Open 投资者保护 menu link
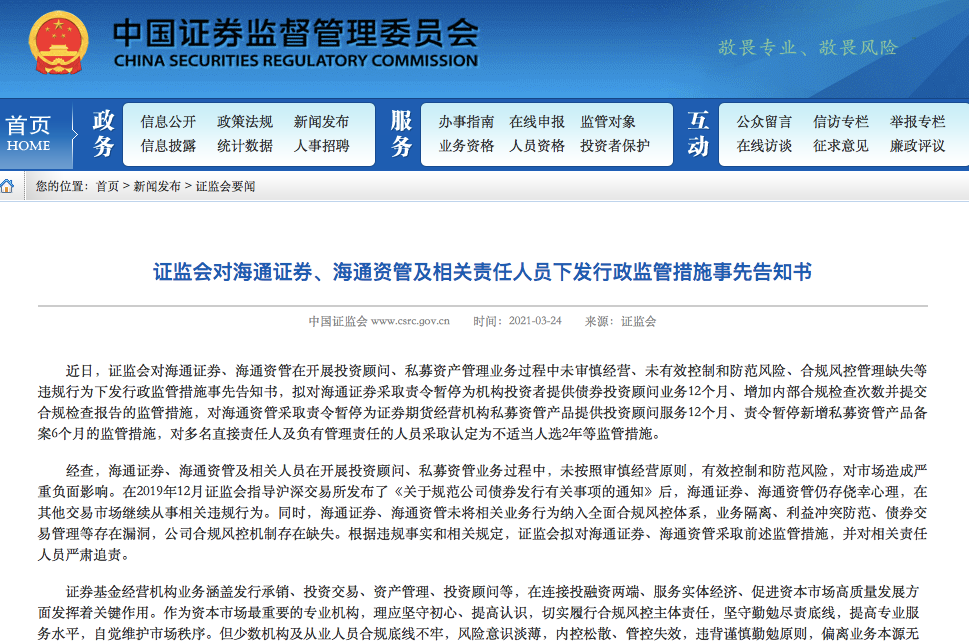 615,146
